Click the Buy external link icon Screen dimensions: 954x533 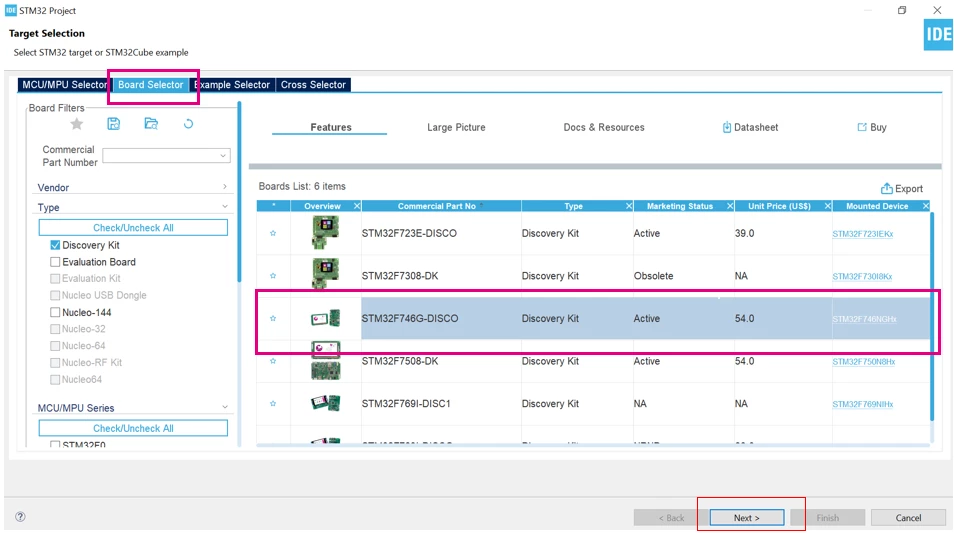point(862,127)
